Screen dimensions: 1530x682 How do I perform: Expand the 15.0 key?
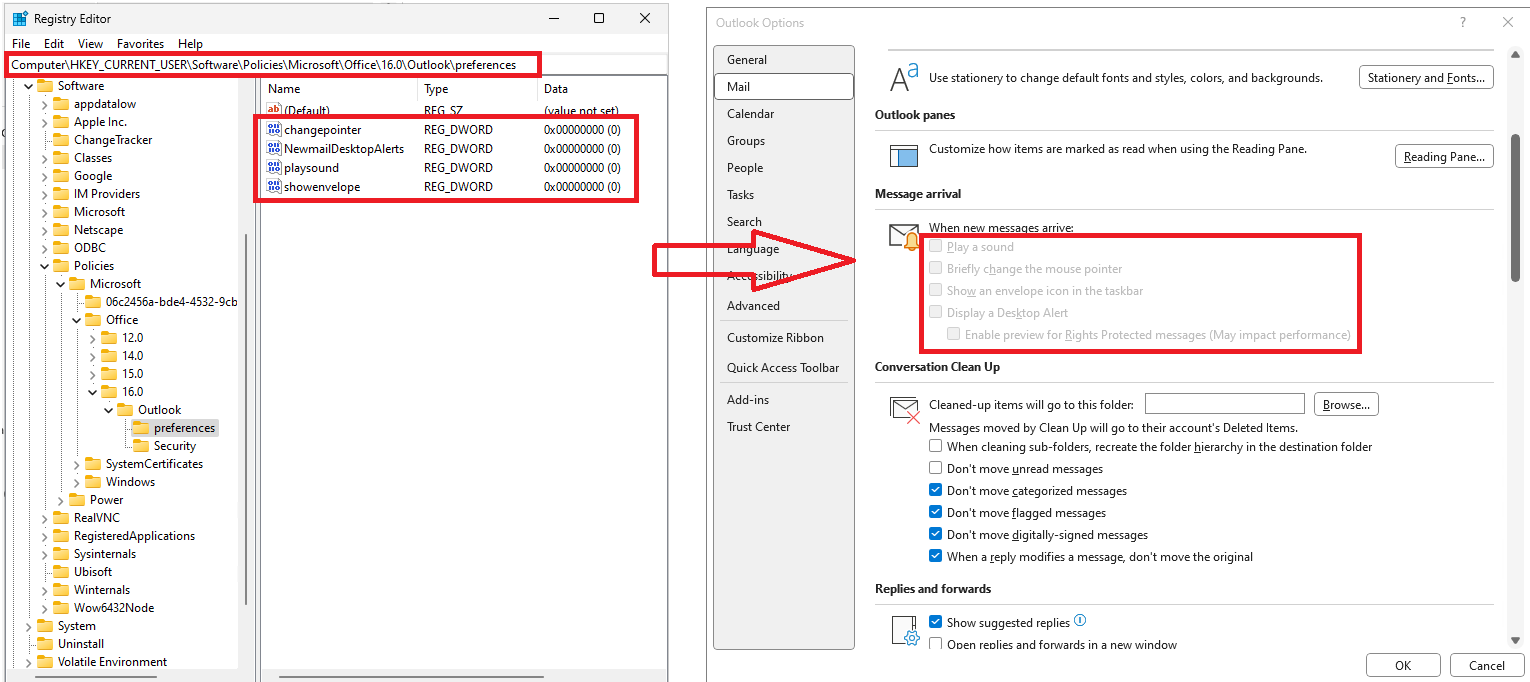pyautogui.click(x=92, y=374)
